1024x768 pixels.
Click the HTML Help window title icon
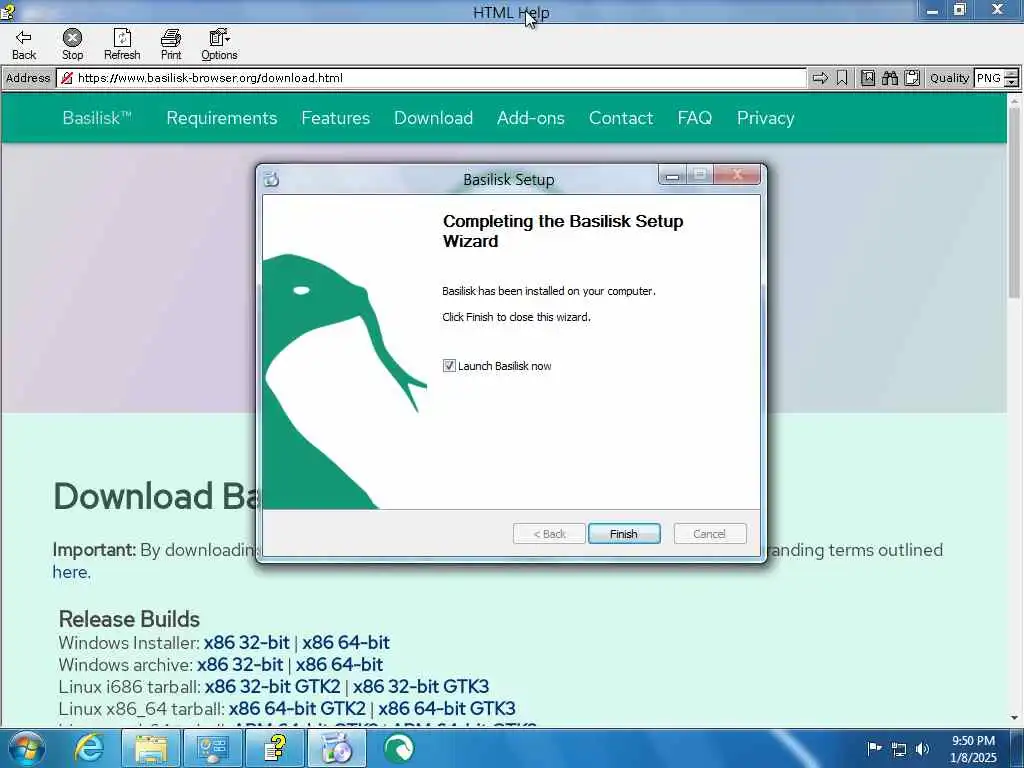click(x=8, y=12)
